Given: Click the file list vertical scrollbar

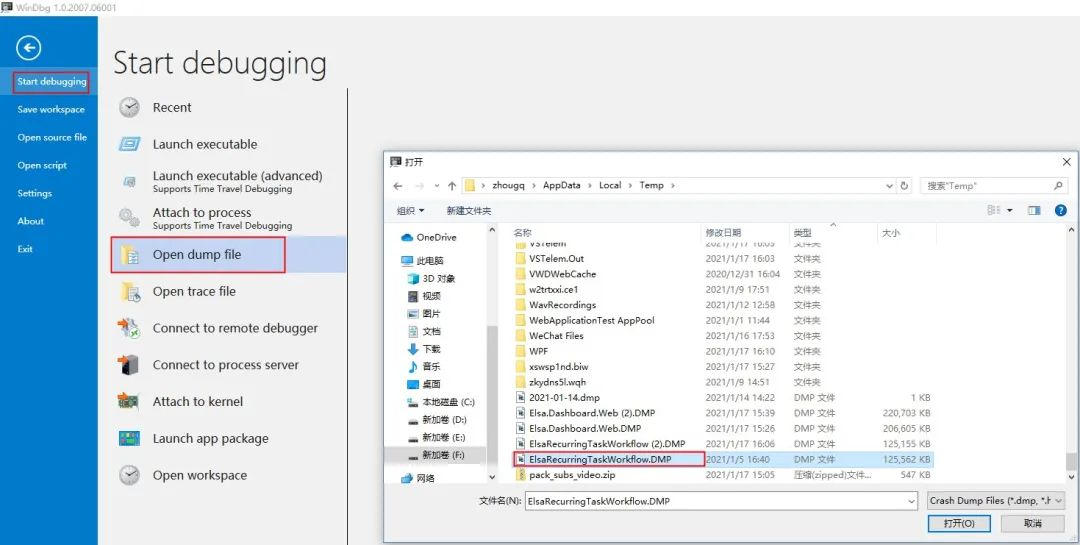Looking at the screenshot, I should [1070, 351].
